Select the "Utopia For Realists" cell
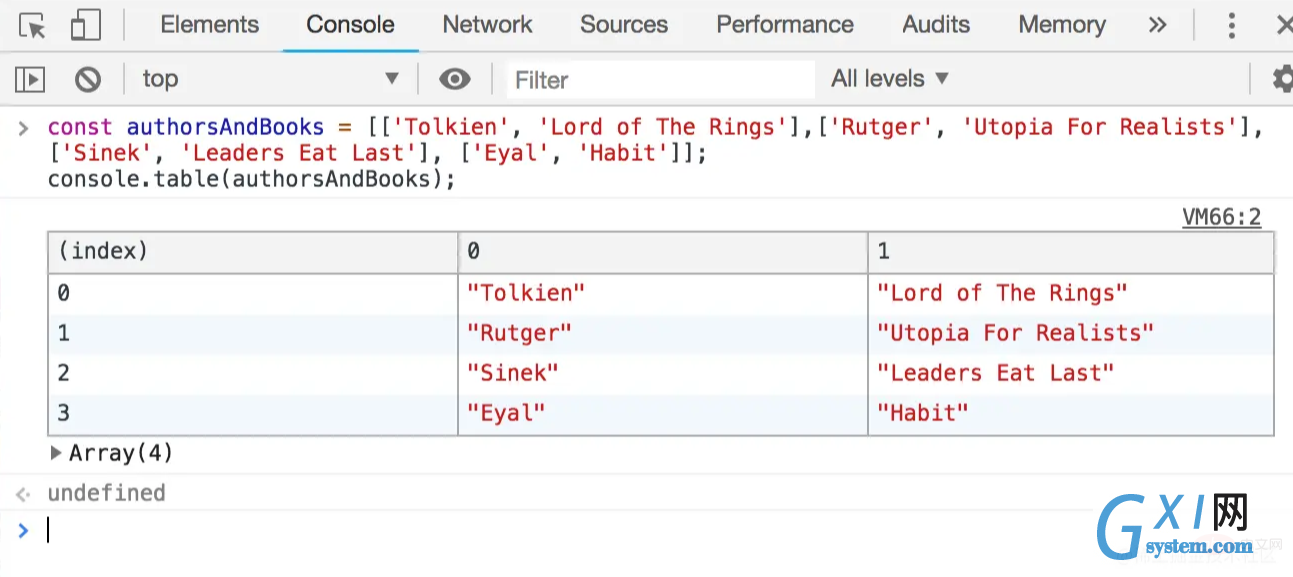Screen dimensions: 1293x577 1071,333
